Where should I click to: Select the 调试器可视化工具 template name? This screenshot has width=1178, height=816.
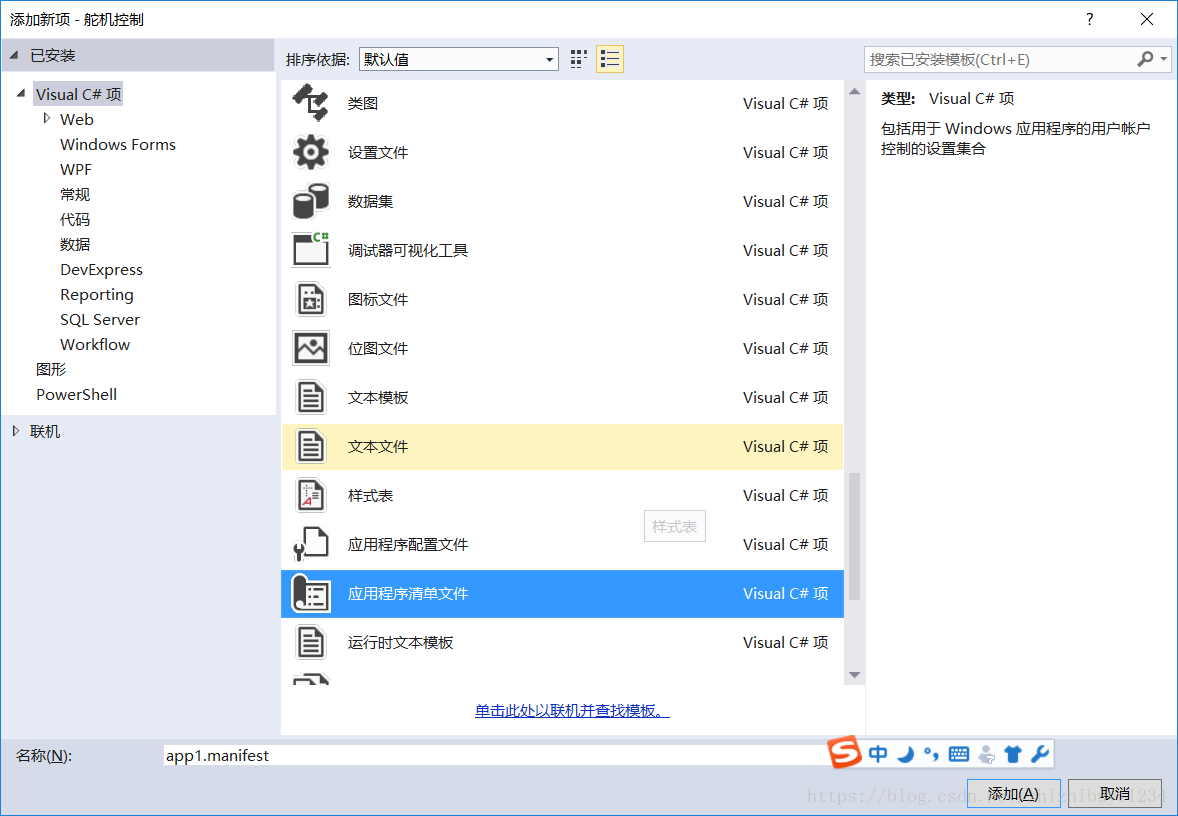(408, 250)
